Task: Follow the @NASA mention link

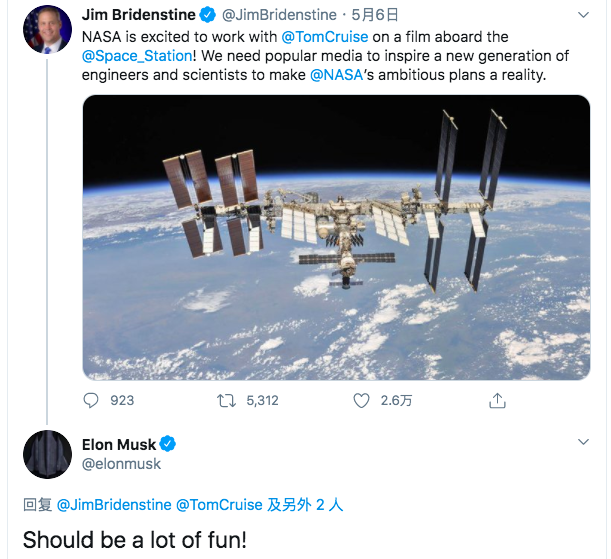Action: [337, 75]
